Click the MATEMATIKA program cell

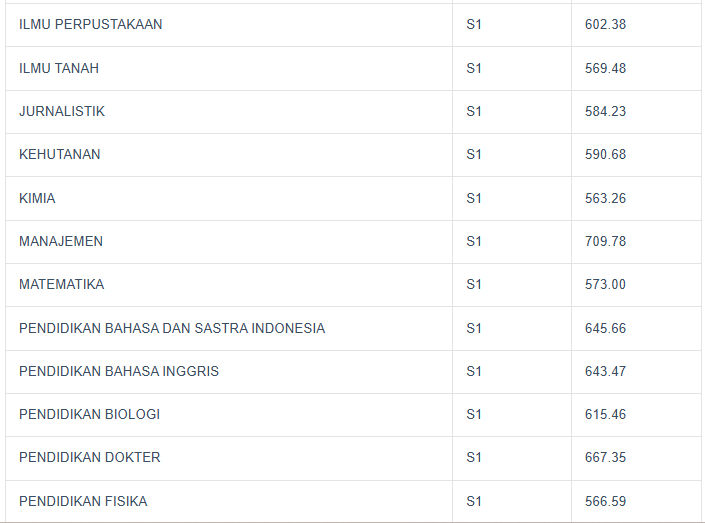(x=62, y=284)
